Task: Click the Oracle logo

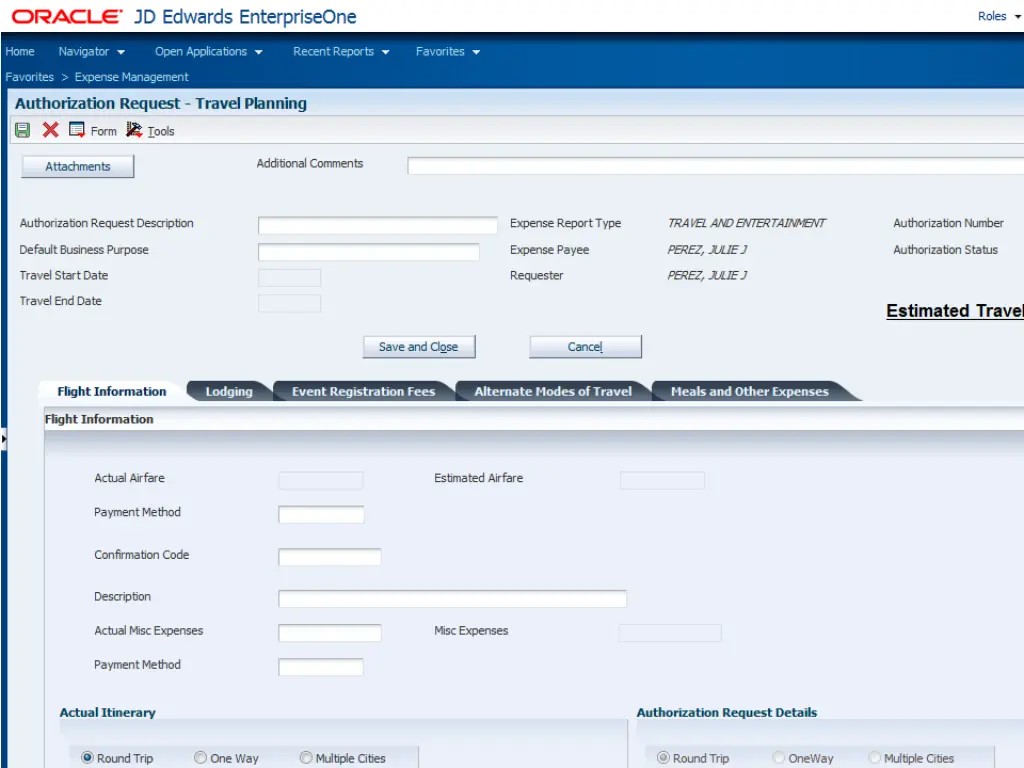Action: click(67, 16)
